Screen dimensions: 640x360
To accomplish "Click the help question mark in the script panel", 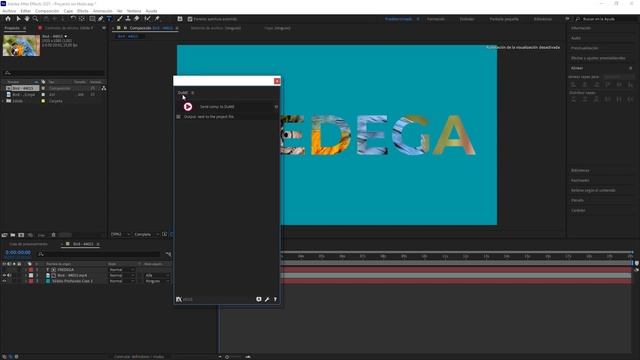I will pos(275,299).
